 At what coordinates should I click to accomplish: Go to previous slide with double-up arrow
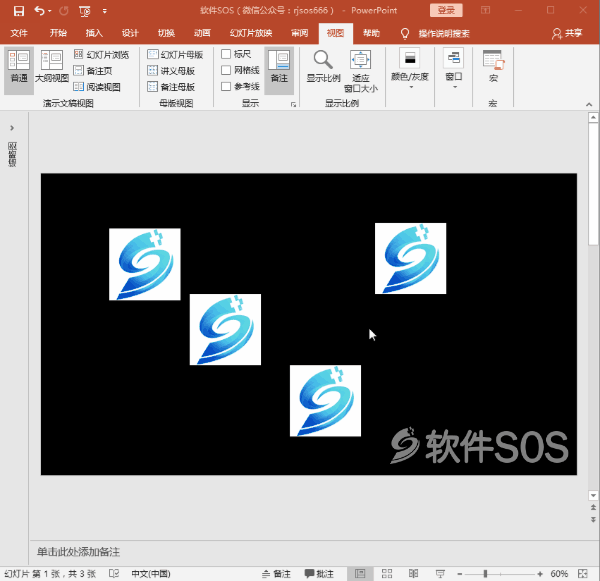pyautogui.click(x=593, y=508)
